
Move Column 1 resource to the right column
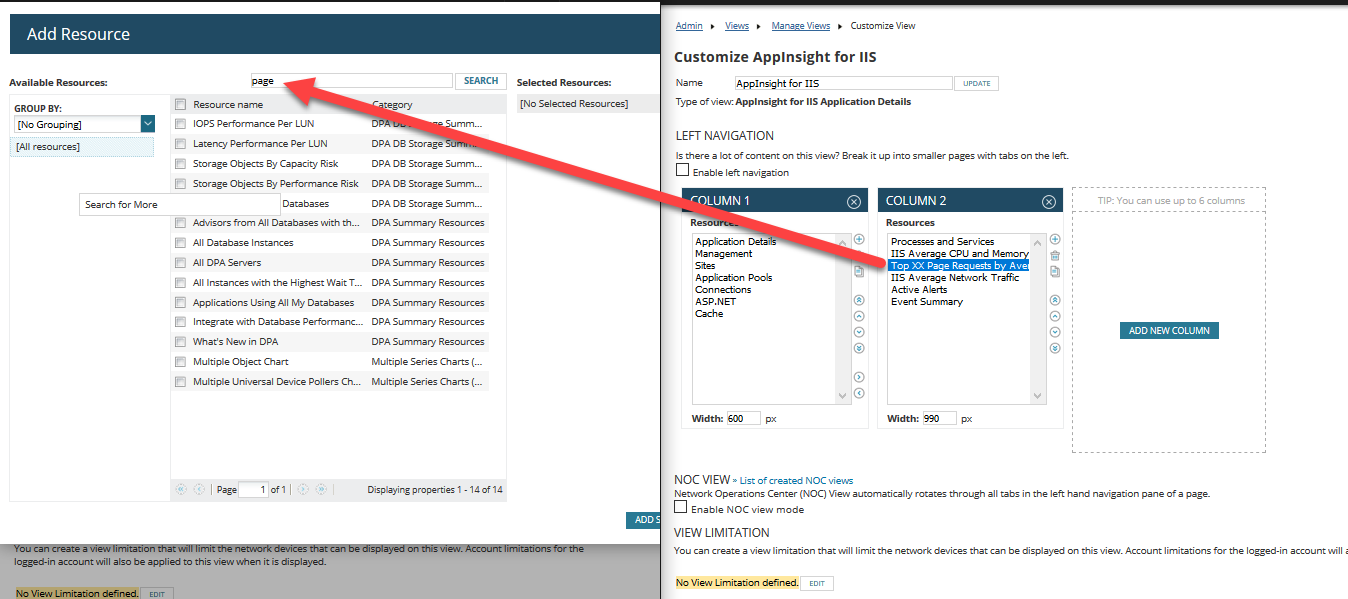[859, 377]
